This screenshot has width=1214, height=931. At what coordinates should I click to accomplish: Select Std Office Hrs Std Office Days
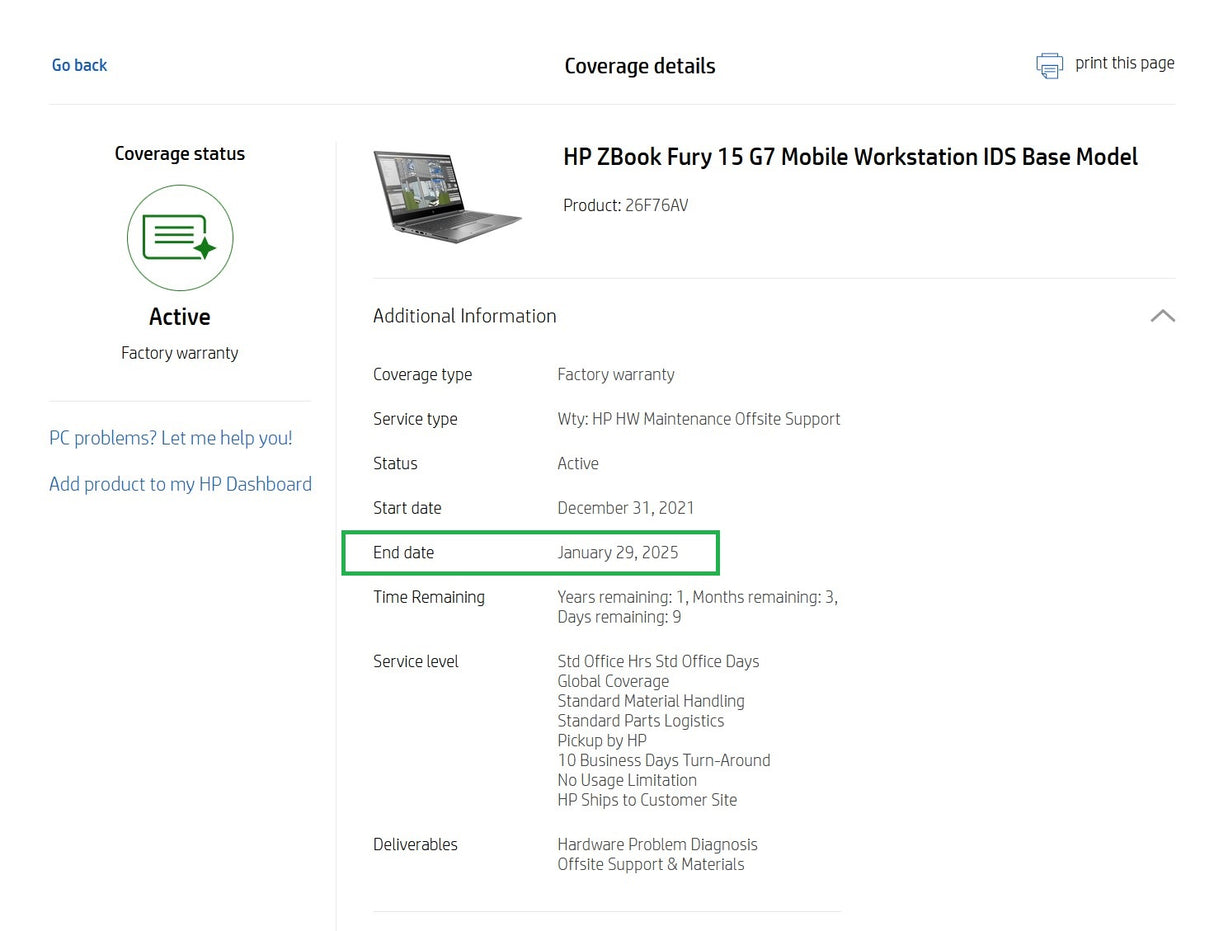tap(658, 662)
